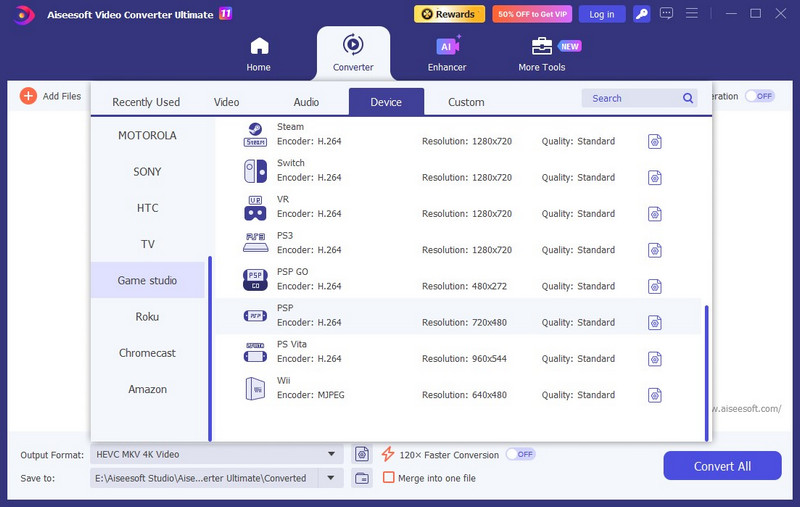Click 'Resolution: 480x272' text
Screen dimensions: 800x507
pos(464,286)
